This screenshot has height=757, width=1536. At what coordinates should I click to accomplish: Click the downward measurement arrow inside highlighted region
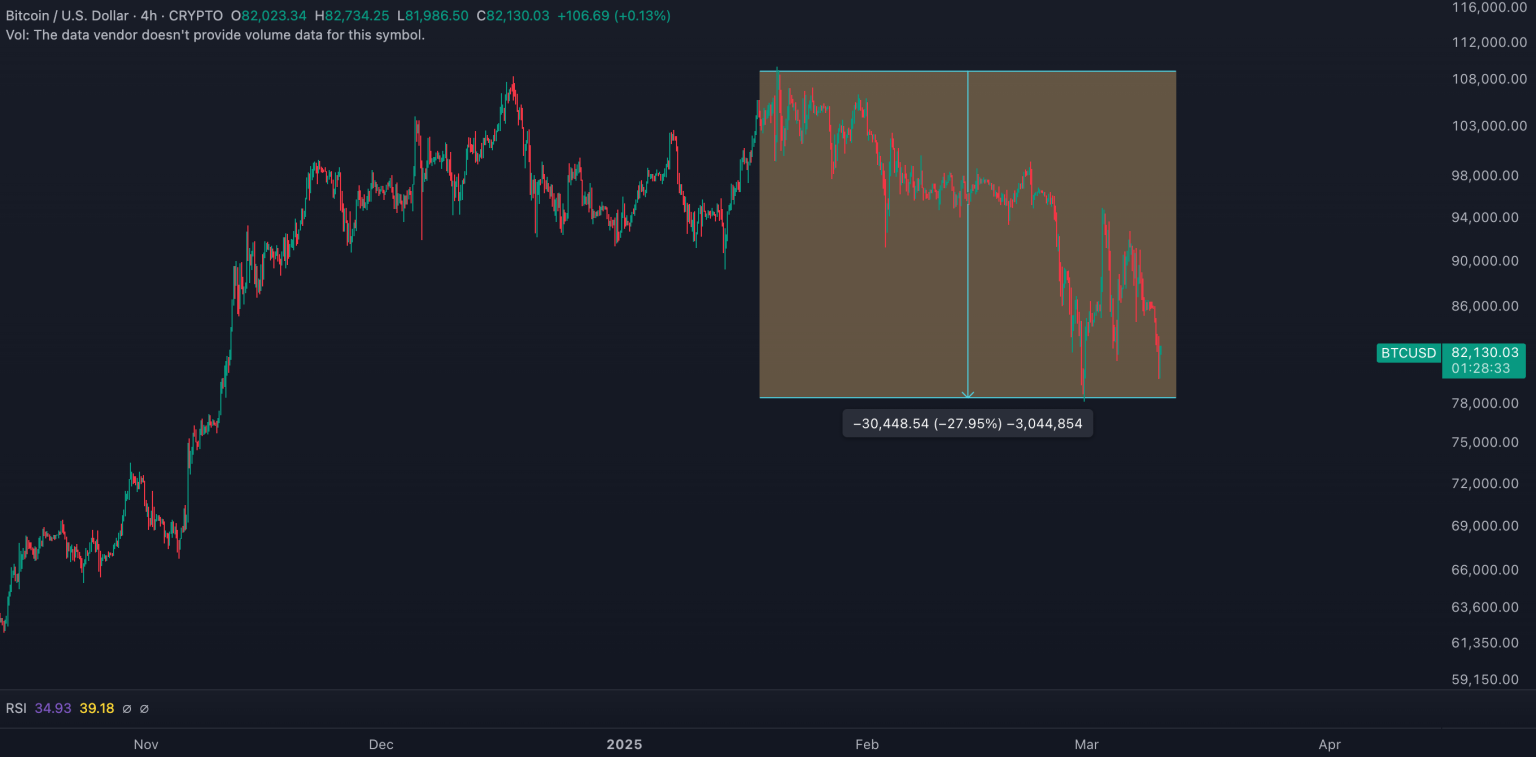pyautogui.click(x=967, y=388)
